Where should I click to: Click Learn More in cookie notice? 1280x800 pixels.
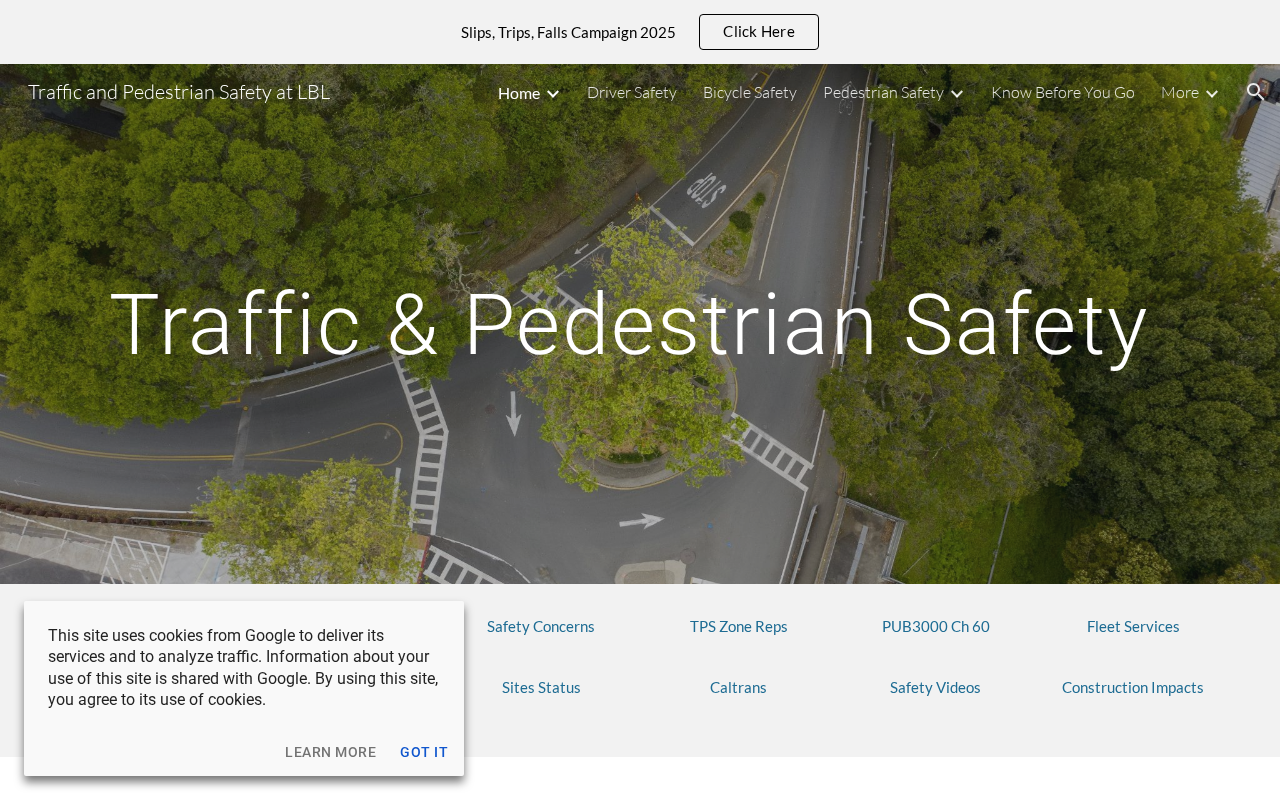point(331,752)
